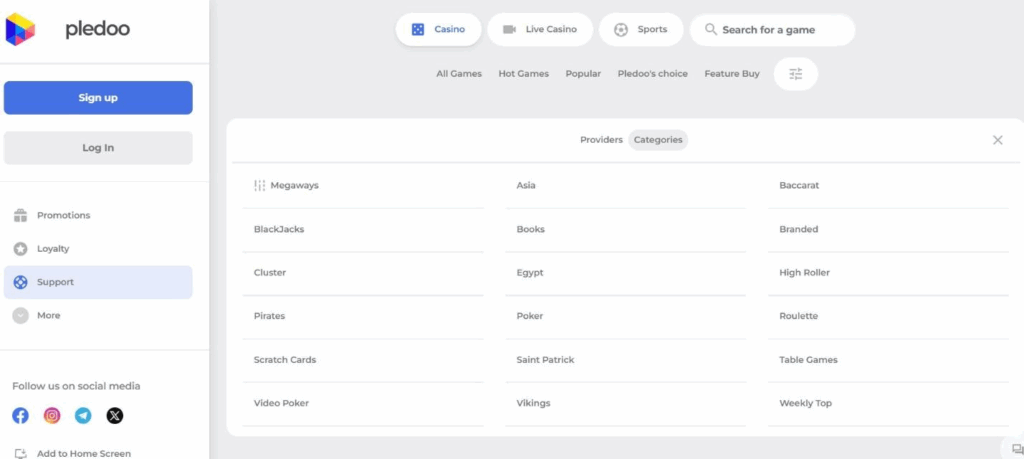Click the filter sliders icon

795,74
